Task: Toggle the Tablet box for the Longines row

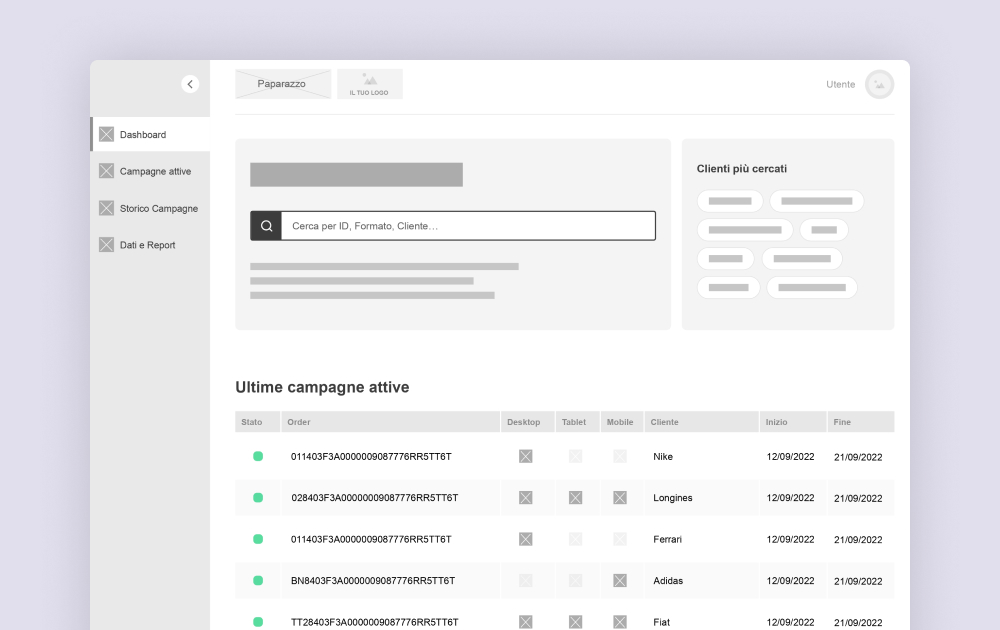Action: coord(575,497)
